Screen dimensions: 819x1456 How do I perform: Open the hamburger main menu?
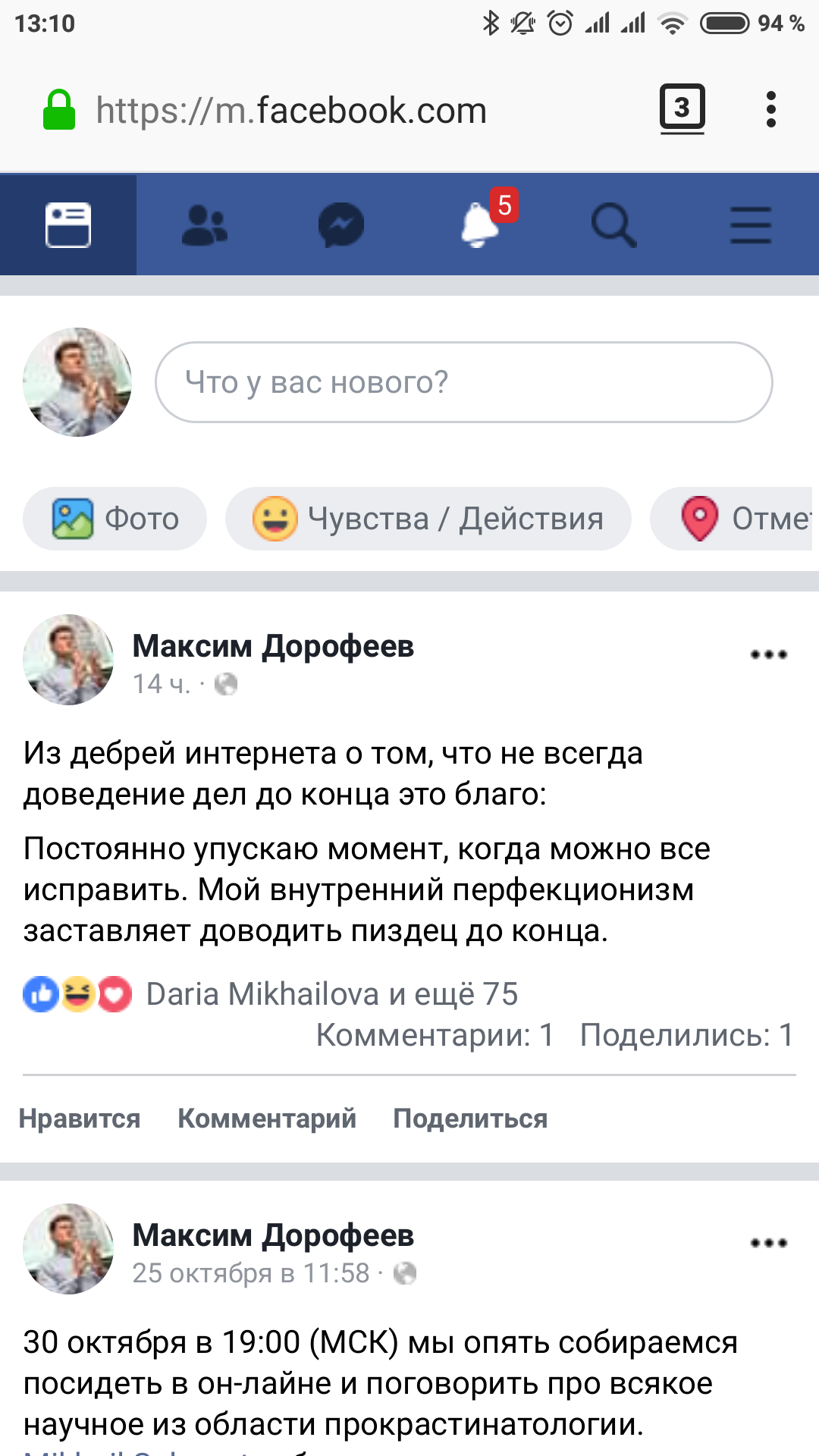pos(751,225)
